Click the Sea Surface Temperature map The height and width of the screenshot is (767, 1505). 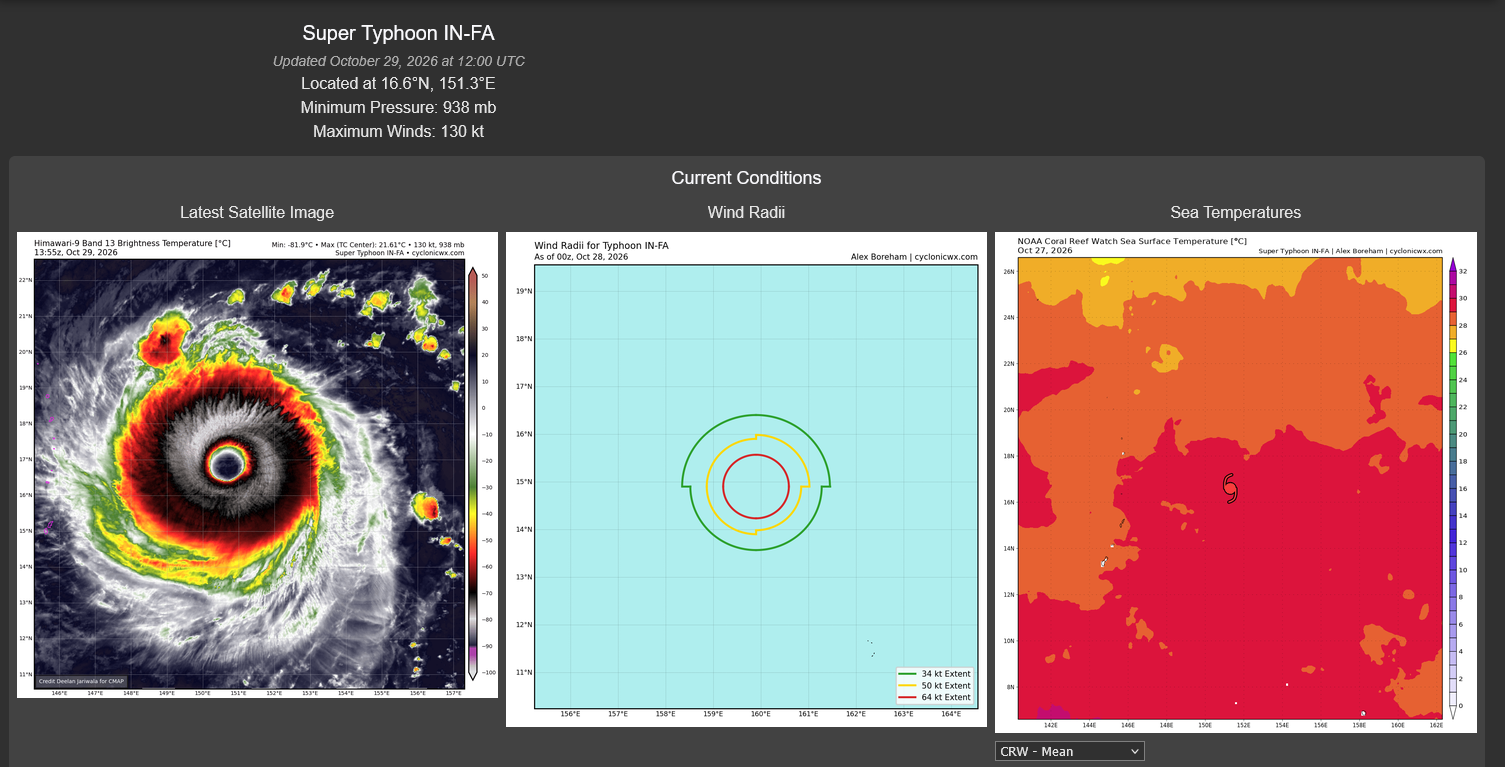tap(1235, 482)
